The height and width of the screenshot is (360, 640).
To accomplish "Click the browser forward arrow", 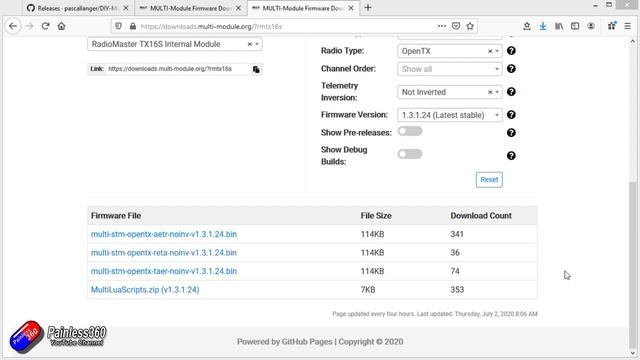I will [29, 26].
